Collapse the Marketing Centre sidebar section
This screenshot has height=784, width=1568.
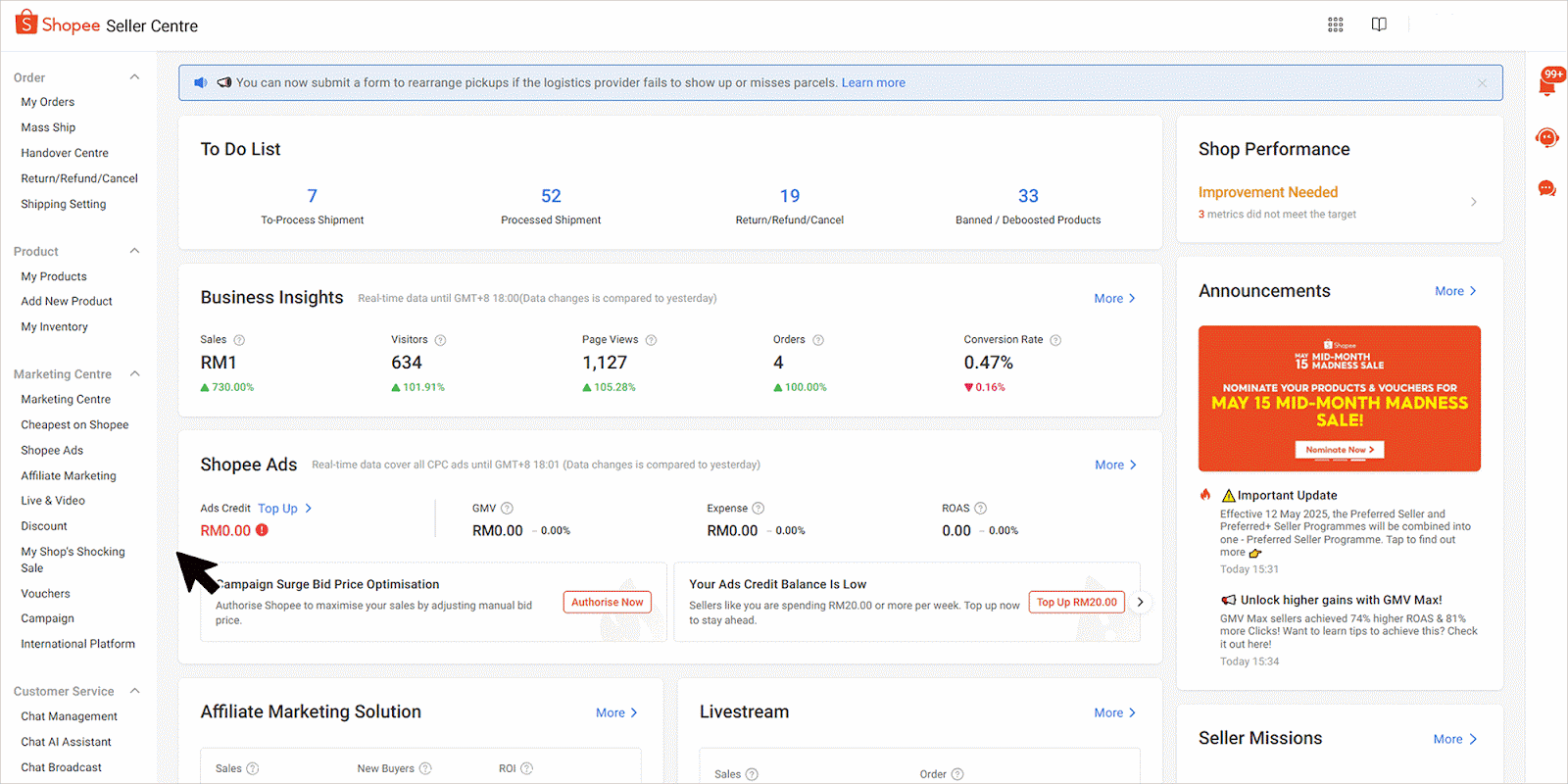[134, 373]
